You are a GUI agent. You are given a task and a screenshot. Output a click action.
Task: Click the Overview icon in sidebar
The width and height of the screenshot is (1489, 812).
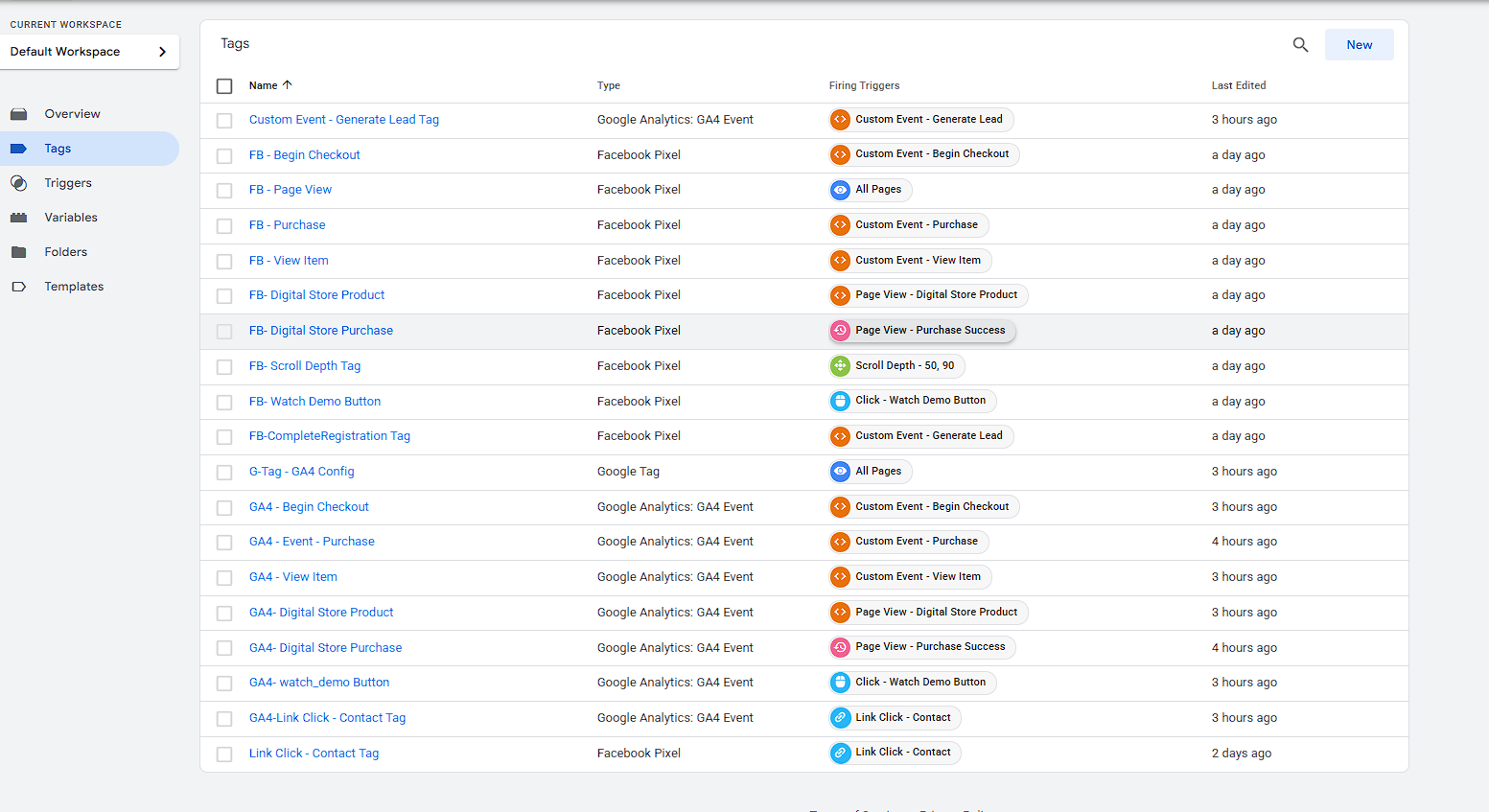(19, 114)
